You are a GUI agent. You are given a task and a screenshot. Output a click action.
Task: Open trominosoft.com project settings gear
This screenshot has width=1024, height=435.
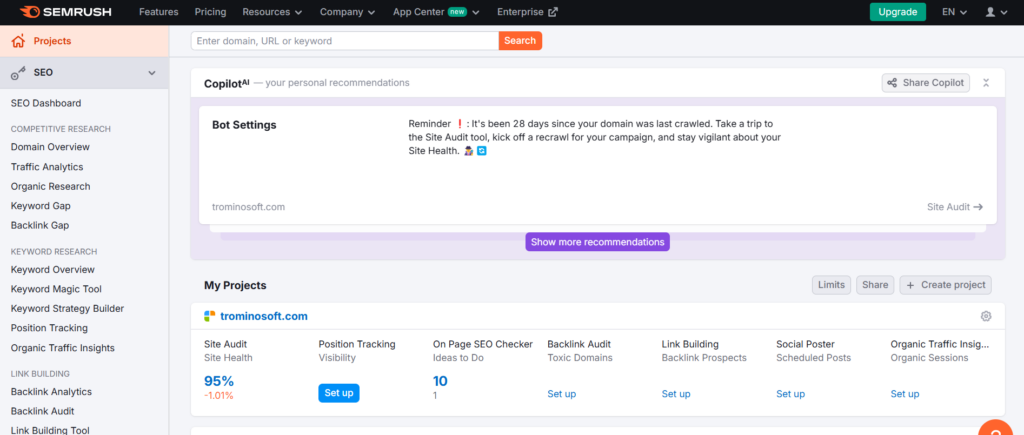point(986,316)
